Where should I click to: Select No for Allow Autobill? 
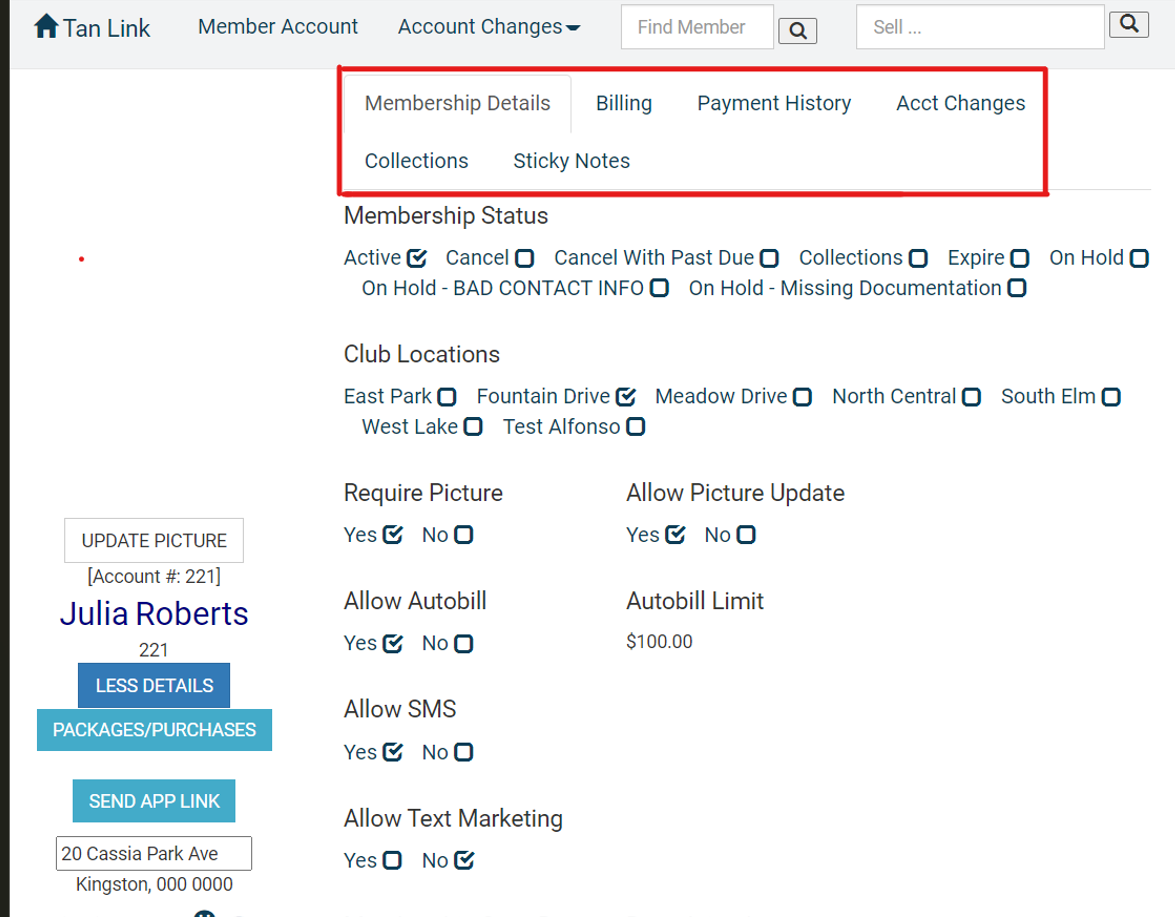click(464, 644)
